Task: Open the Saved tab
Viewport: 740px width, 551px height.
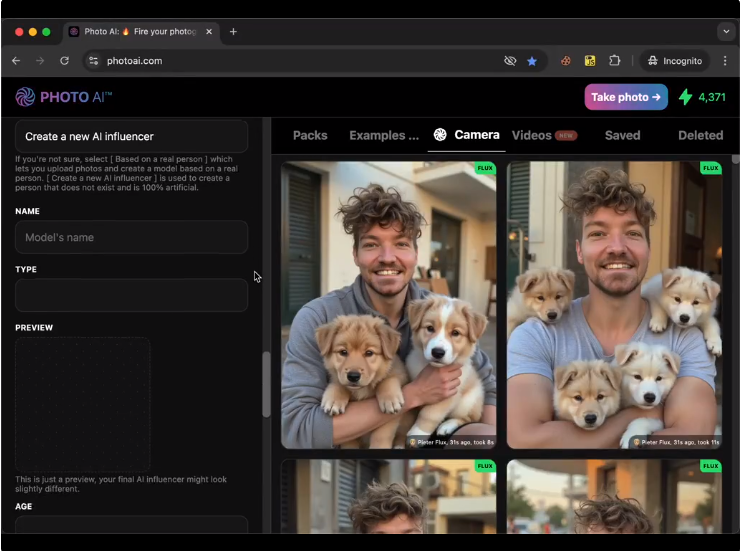Action: 622,135
